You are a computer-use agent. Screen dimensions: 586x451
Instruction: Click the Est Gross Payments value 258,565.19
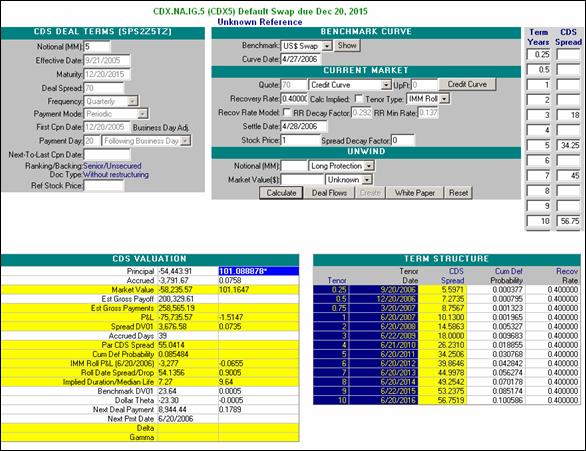[188, 308]
